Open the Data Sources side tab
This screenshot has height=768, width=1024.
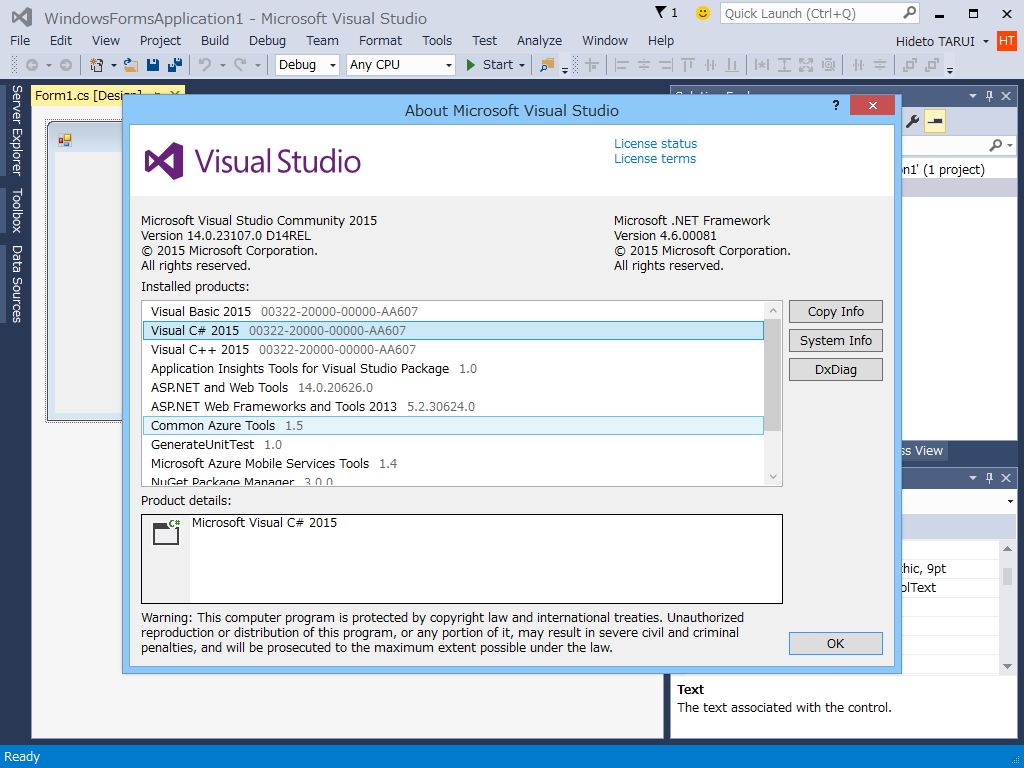16,284
